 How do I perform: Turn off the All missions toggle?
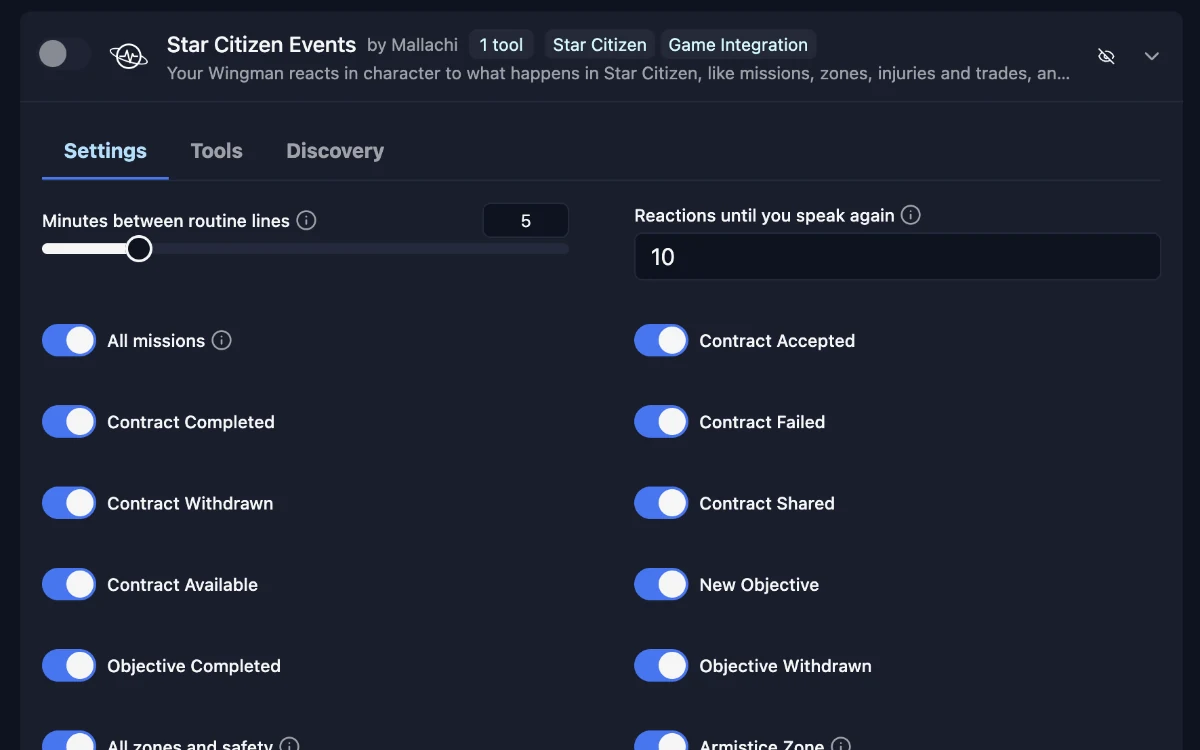[x=69, y=340]
